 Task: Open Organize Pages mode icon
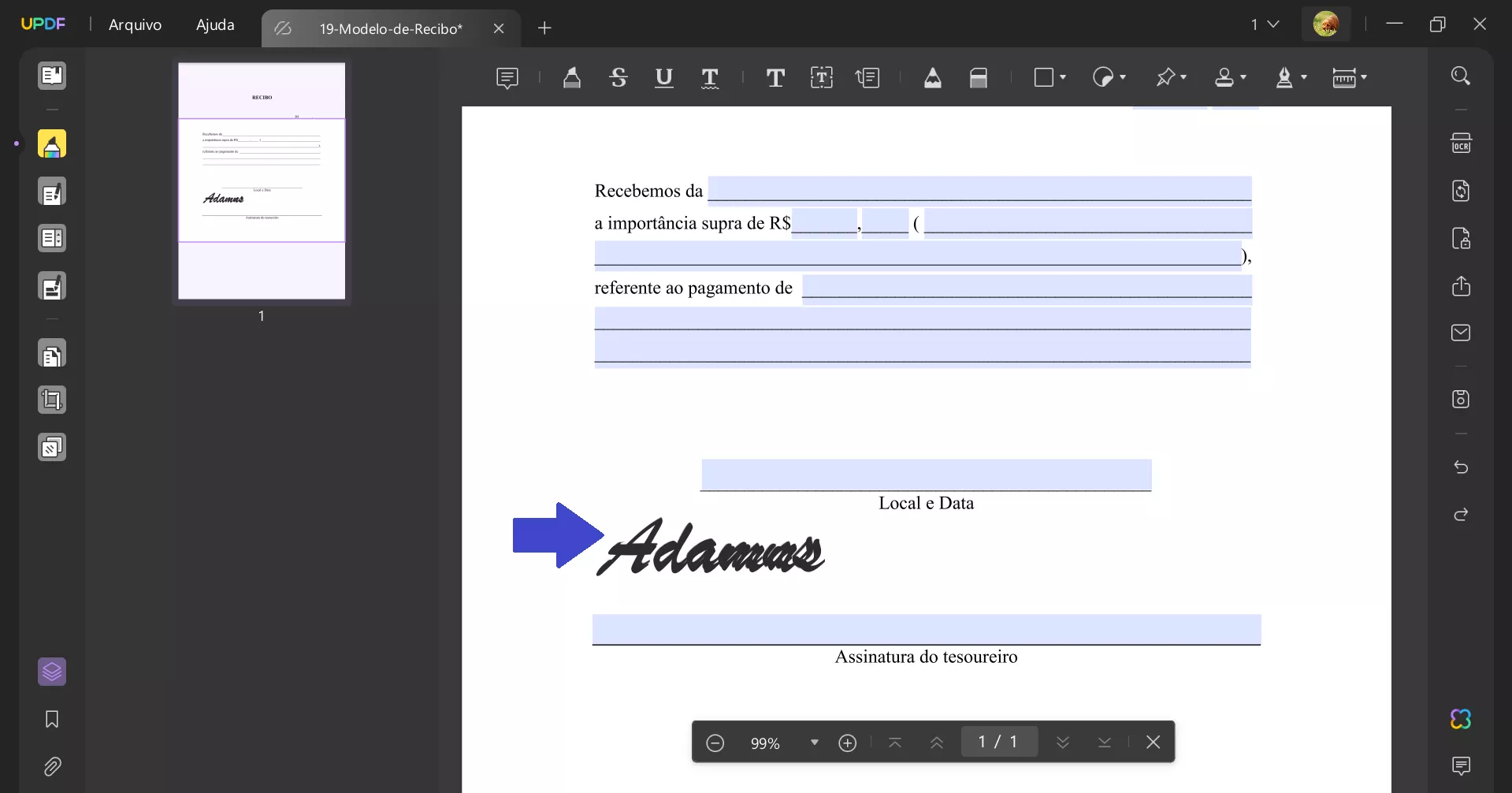click(52, 355)
